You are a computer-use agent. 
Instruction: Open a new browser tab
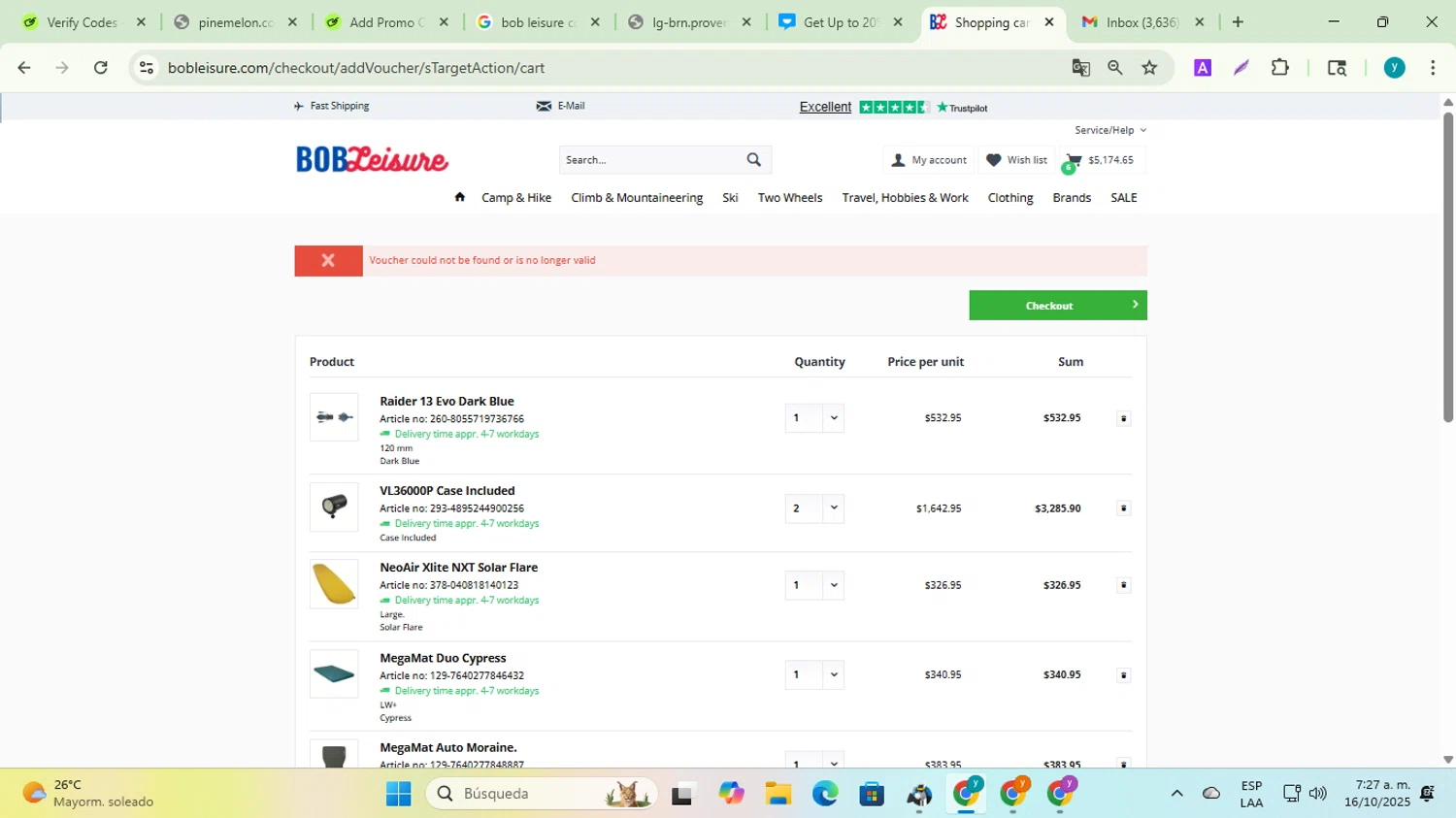[1238, 22]
